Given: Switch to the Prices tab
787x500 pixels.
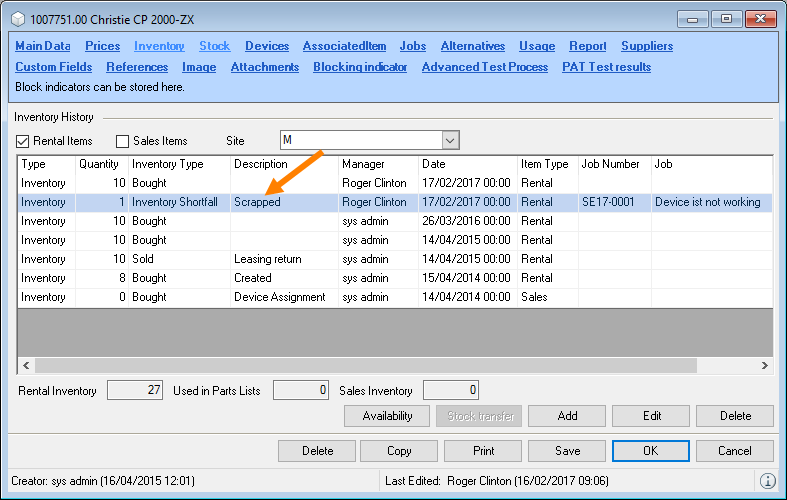Looking at the screenshot, I should [102, 46].
